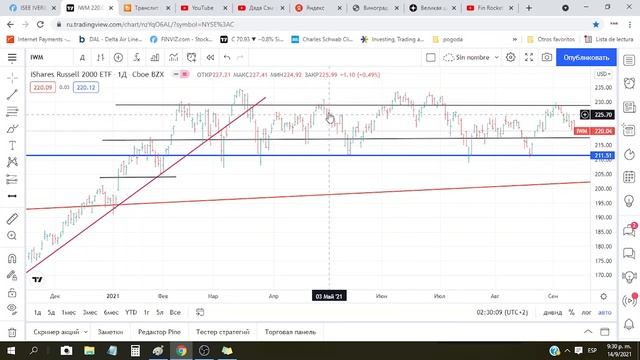640x360 pixels.
Task: Click the blue Опубликовать button
Action: click(x=586, y=58)
